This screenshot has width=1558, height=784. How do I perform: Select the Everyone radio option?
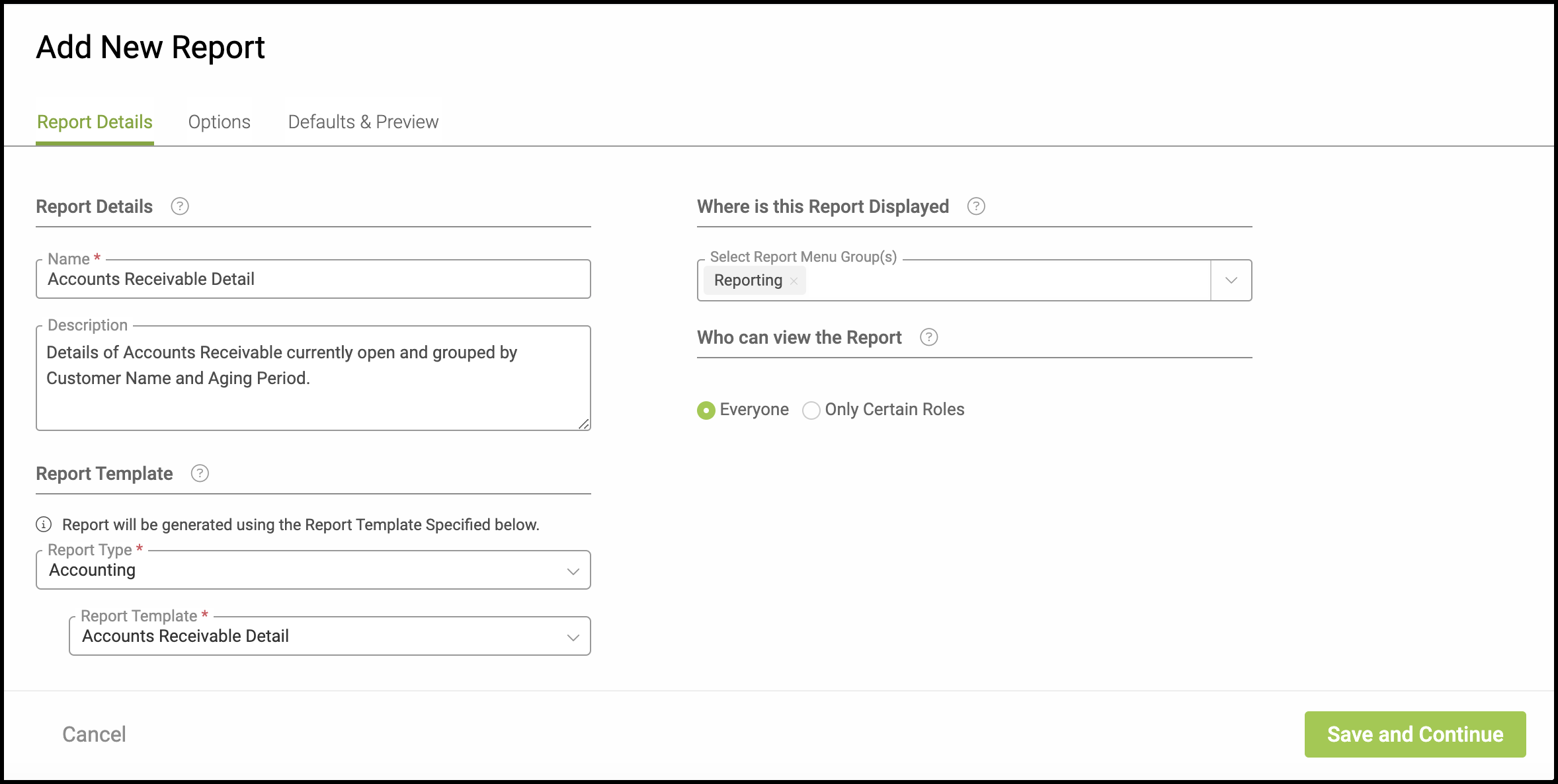706,411
